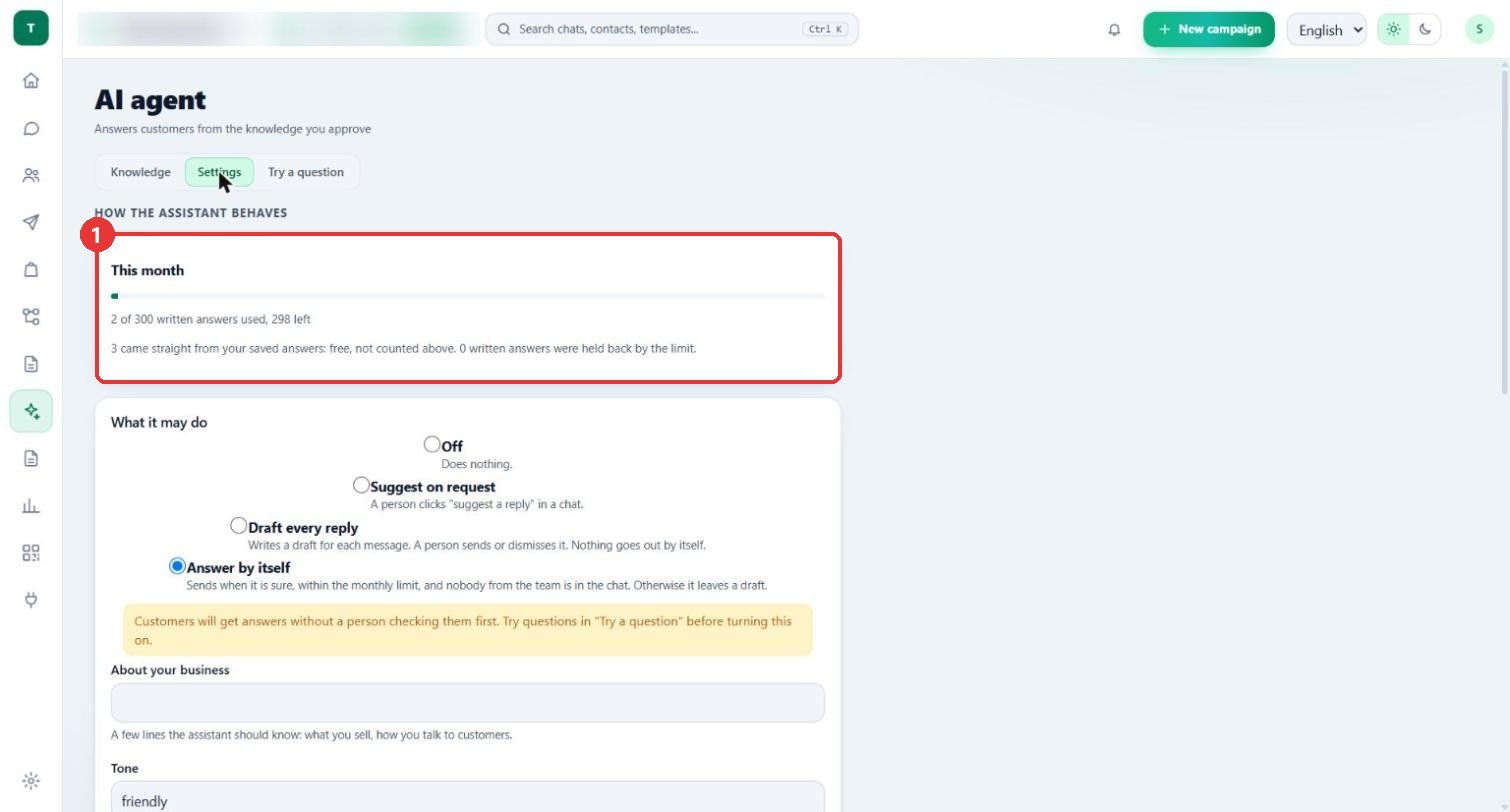Focus the search chats, contacts, templates field
The image size is (1510, 812).
coord(672,29)
